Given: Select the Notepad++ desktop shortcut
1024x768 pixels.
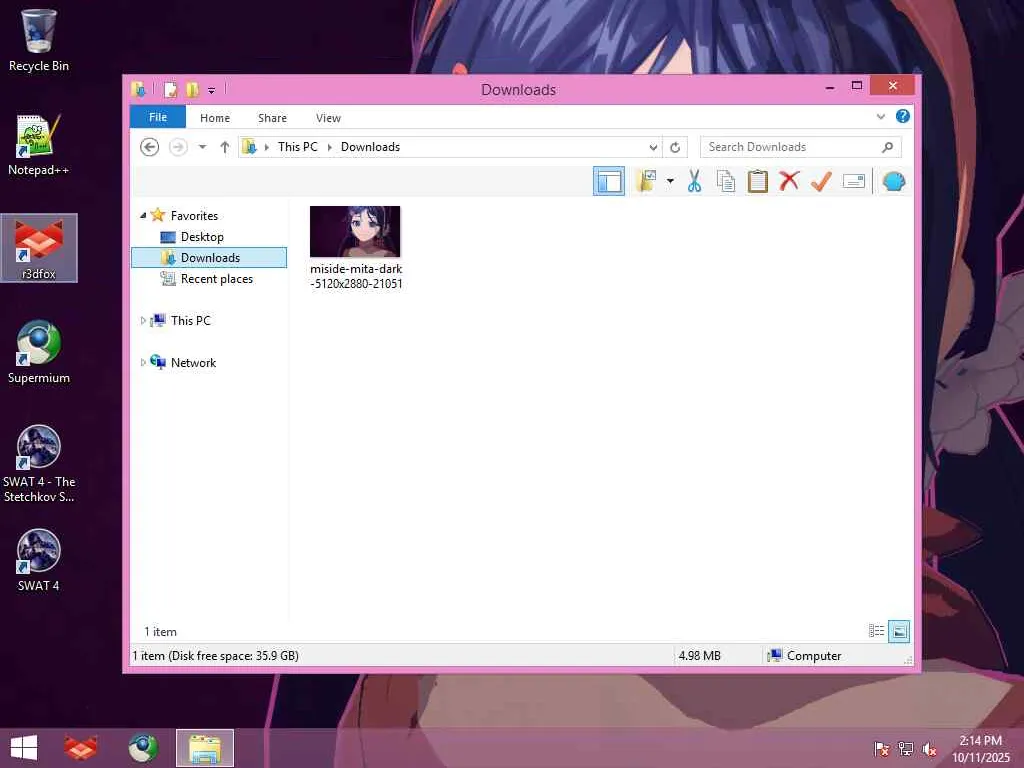Looking at the screenshot, I should tap(39, 145).
